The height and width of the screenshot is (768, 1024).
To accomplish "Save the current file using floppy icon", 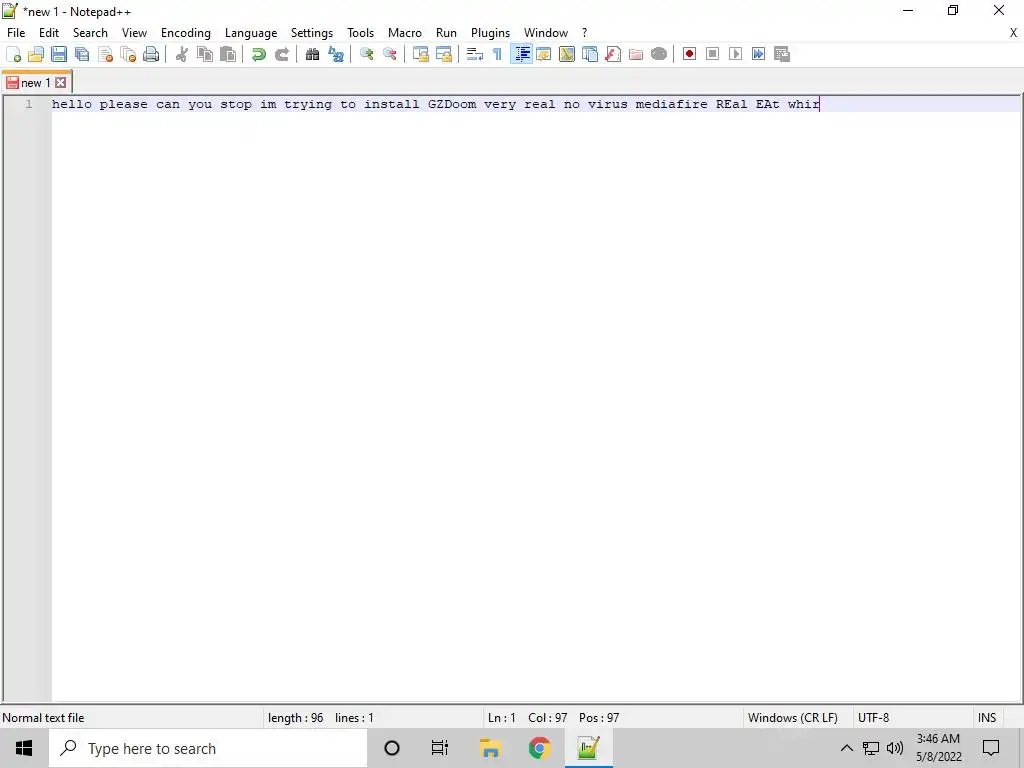I will tap(59, 54).
